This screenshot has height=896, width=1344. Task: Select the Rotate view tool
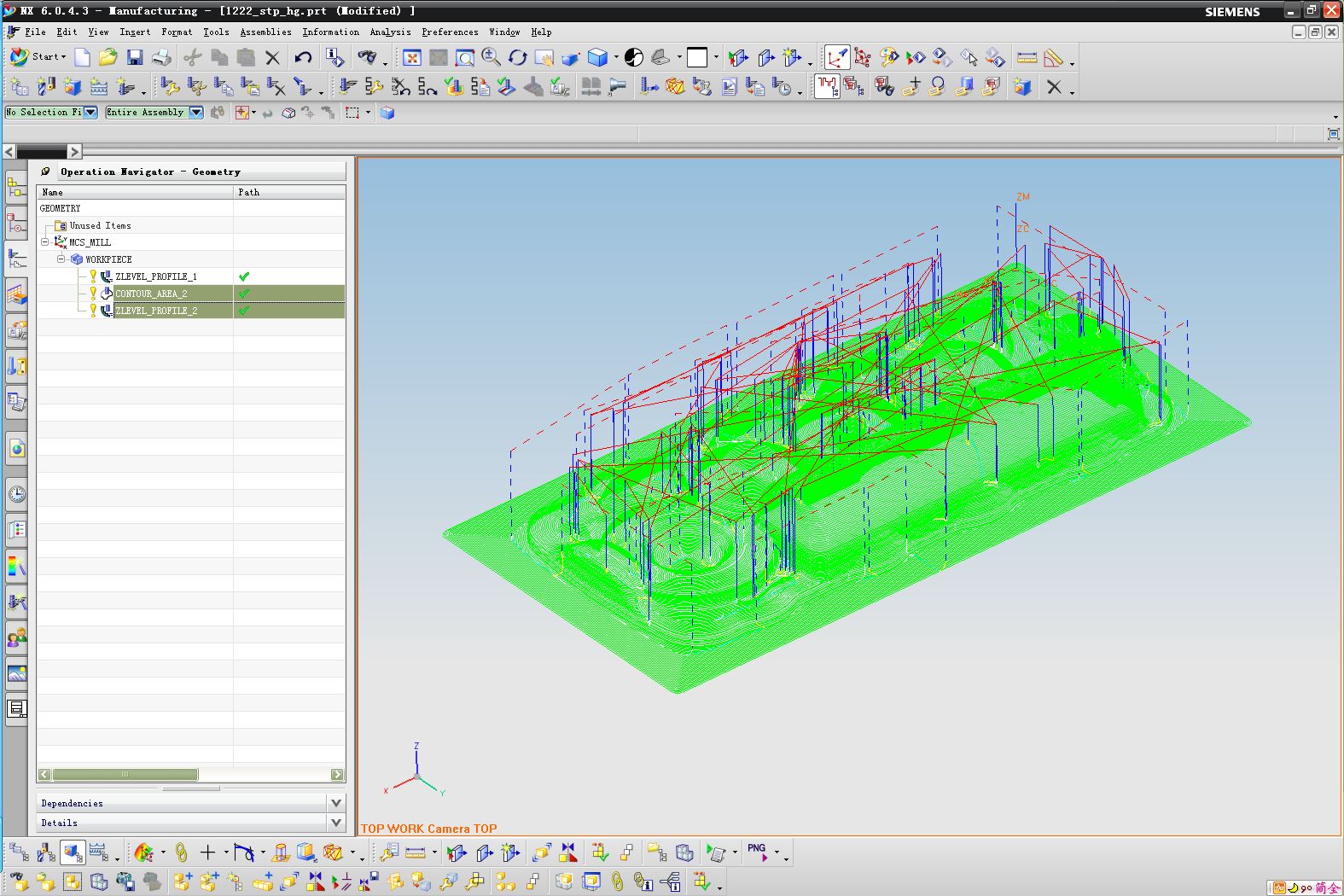[x=517, y=57]
